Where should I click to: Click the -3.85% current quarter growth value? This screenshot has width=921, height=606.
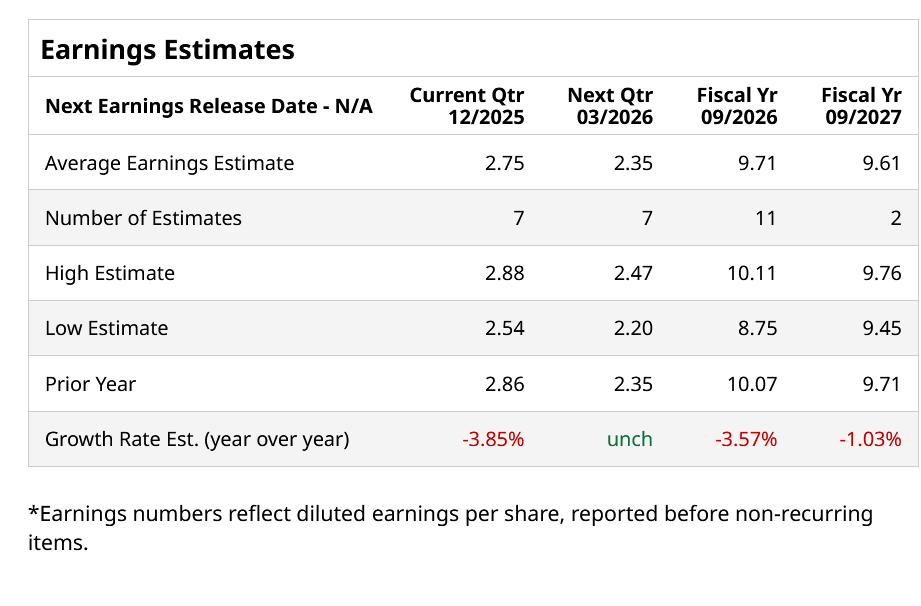pyautogui.click(x=493, y=439)
